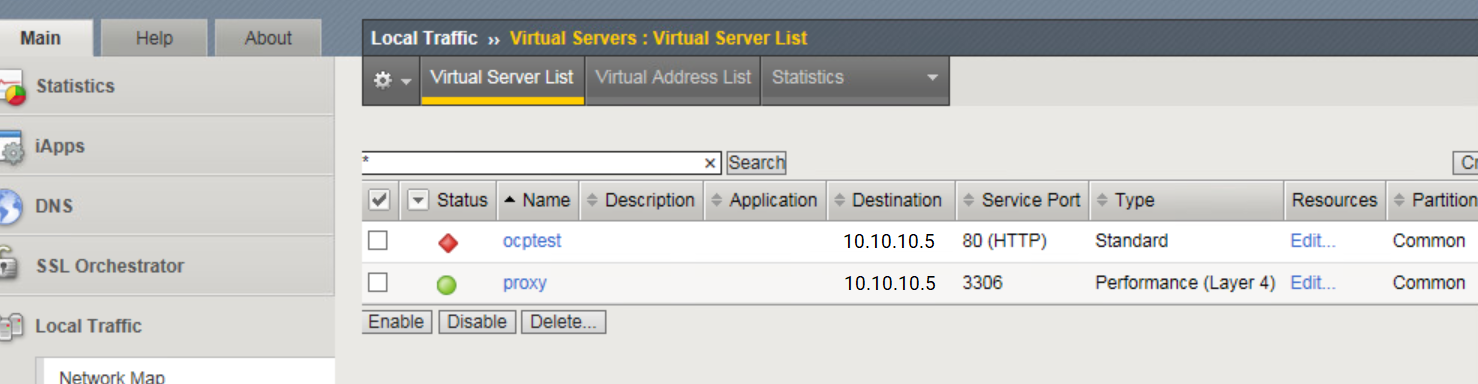Click the red offline status icon for ocptest
The height and width of the screenshot is (384, 1478).
point(448,242)
